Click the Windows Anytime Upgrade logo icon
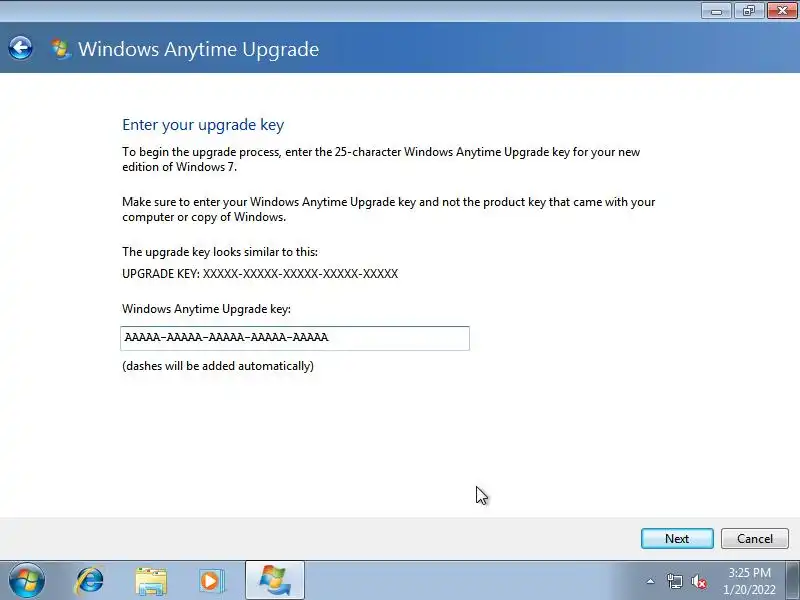This screenshot has height=600, width=800. point(61,49)
